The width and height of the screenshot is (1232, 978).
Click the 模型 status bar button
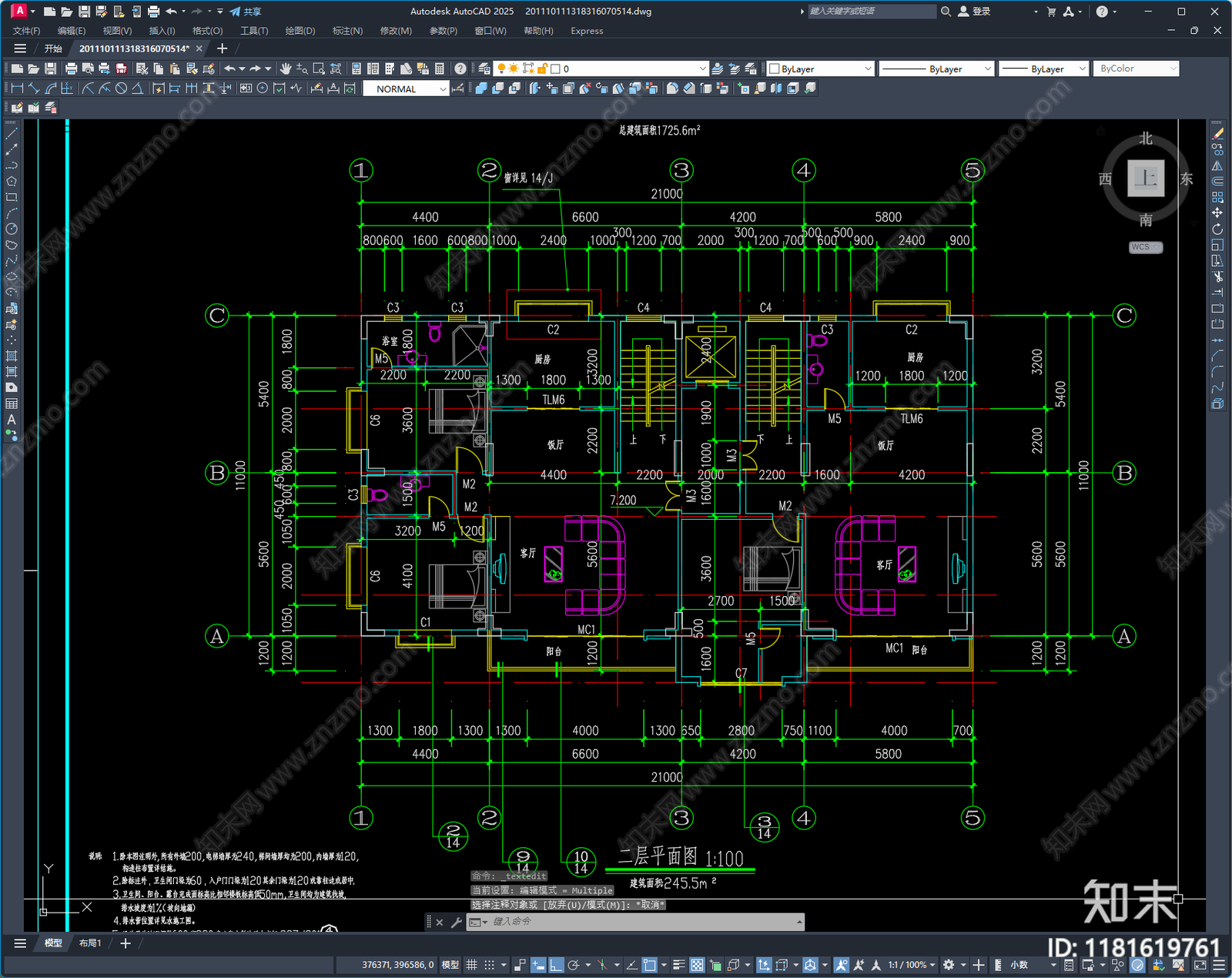450,965
